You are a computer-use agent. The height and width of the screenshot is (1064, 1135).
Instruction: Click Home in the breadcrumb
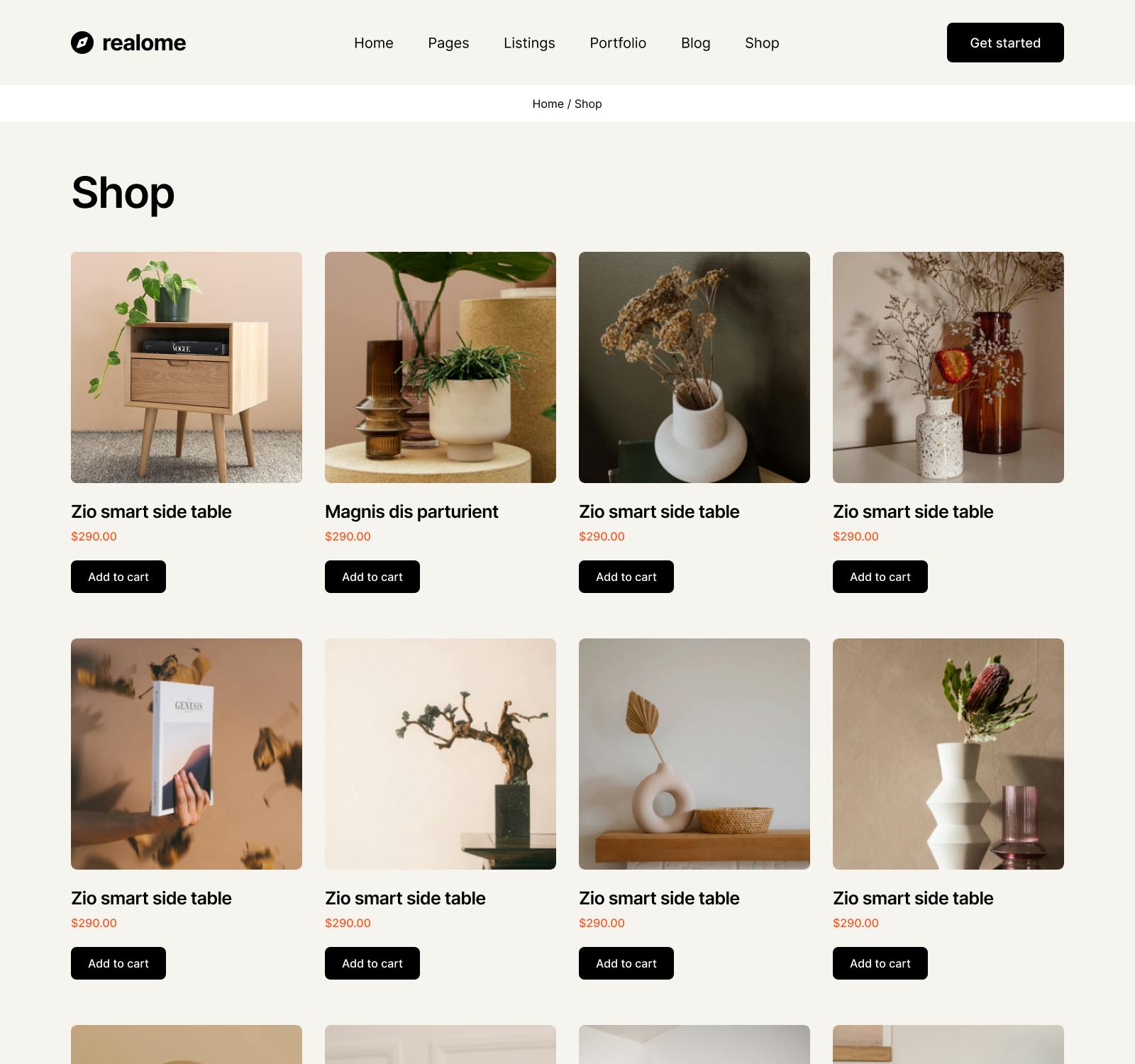coord(548,104)
